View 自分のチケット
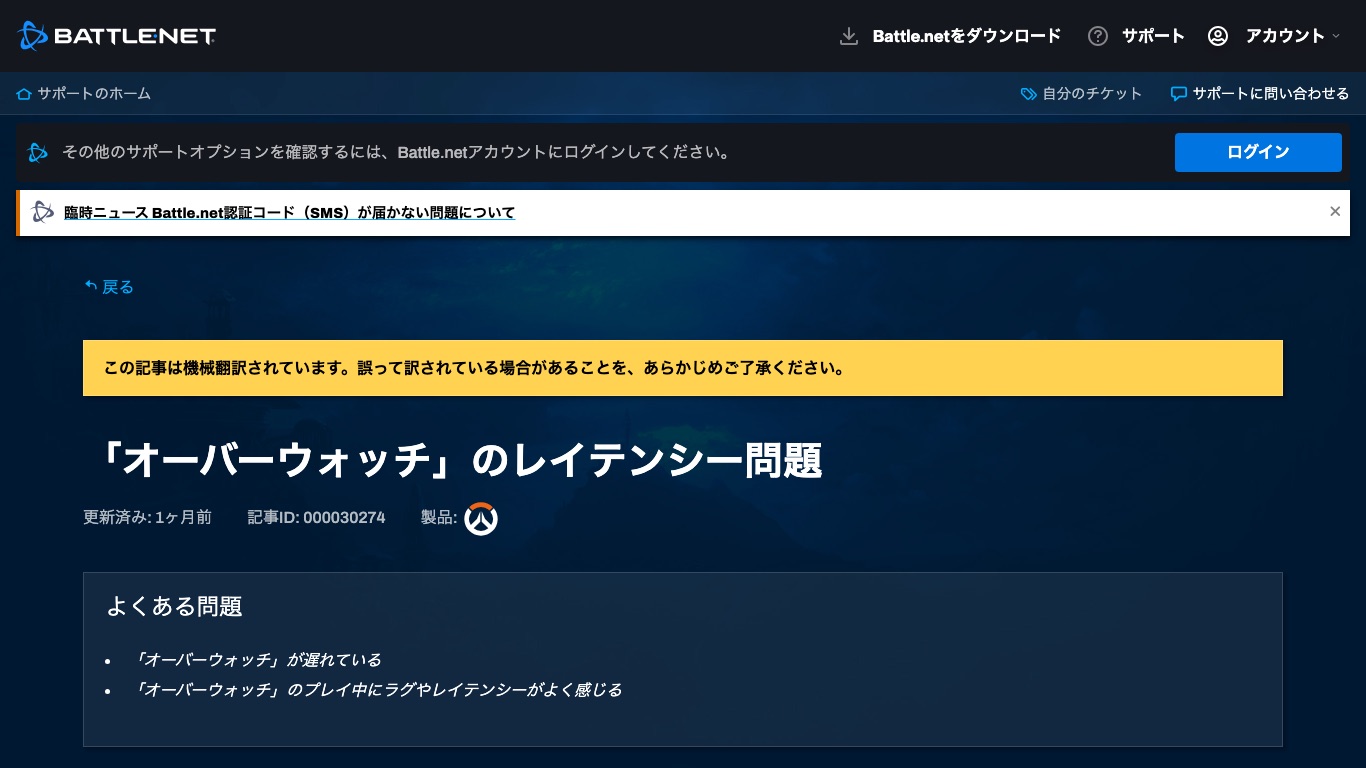The image size is (1366, 768). click(1092, 94)
